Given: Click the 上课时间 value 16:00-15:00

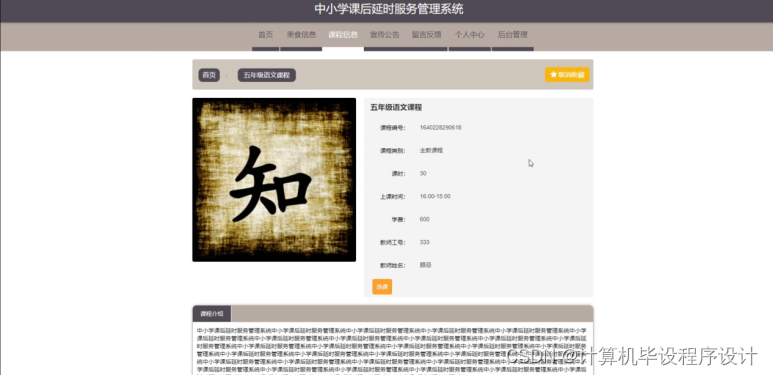Looking at the screenshot, I should pyautogui.click(x=435, y=196).
